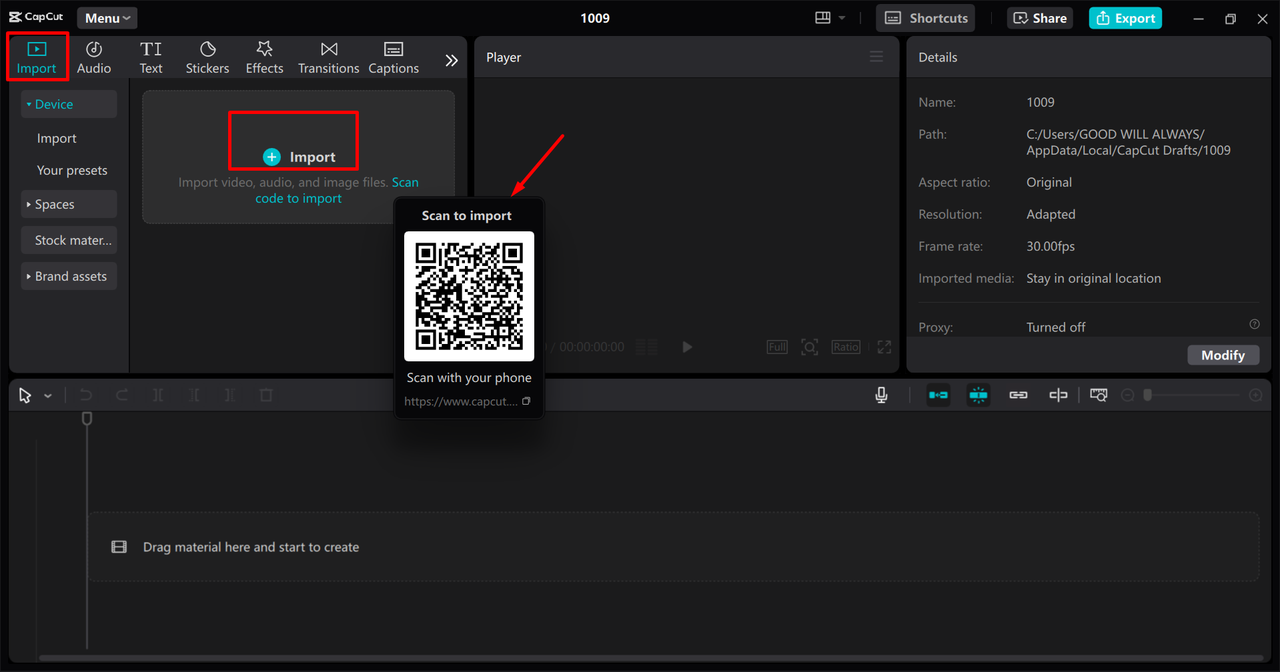Click the Share button
Screen dimensions: 1280x672
pos(1040,18)
